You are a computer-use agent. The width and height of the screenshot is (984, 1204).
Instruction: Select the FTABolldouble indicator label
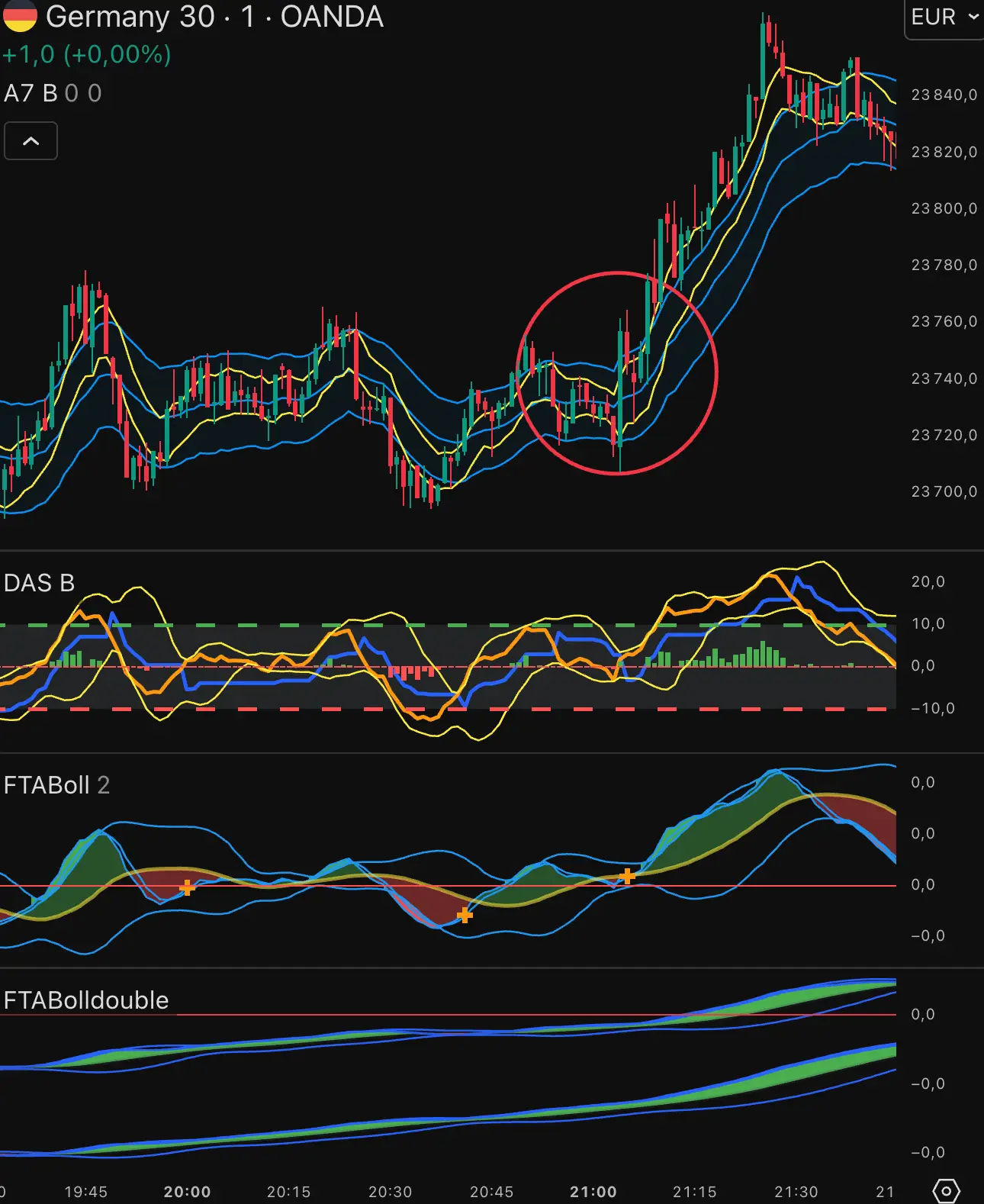[x=85, y=1000]
